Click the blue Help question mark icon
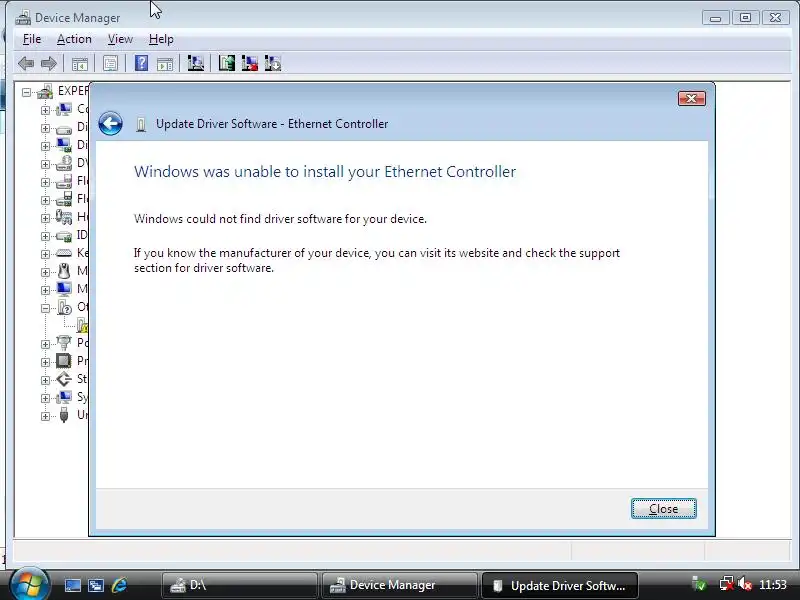Screen dimensions: 800x600 (141, 63)
